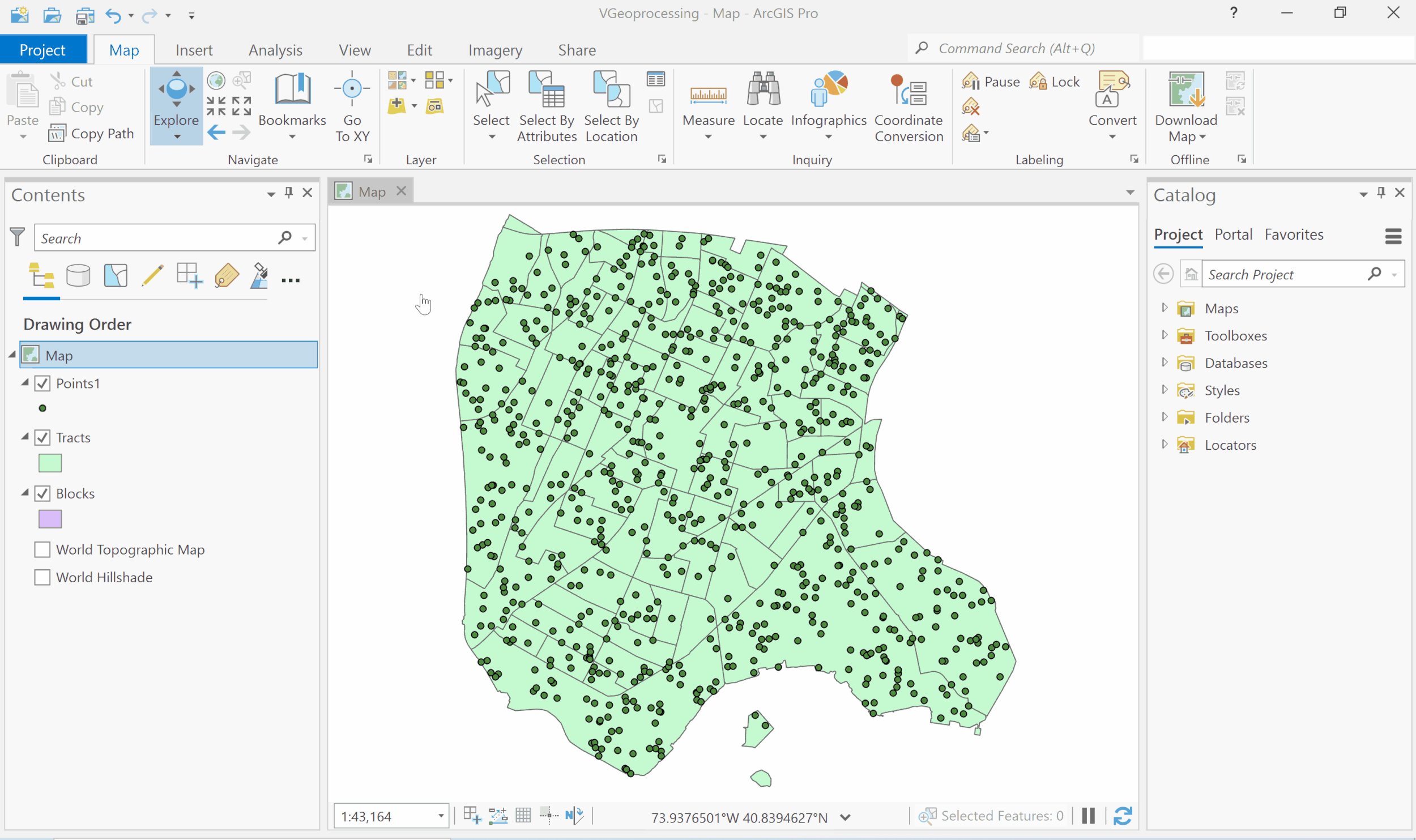Screen dimensions: 1416x840
Task: Uncheck the Tracts layer visibility
Action: pyautogui.click(x=43, y=437)
